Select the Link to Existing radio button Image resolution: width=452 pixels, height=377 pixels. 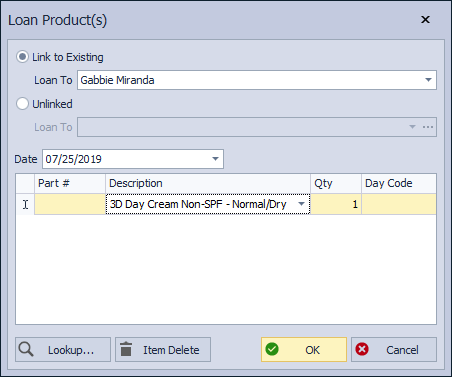click(22, 57)
